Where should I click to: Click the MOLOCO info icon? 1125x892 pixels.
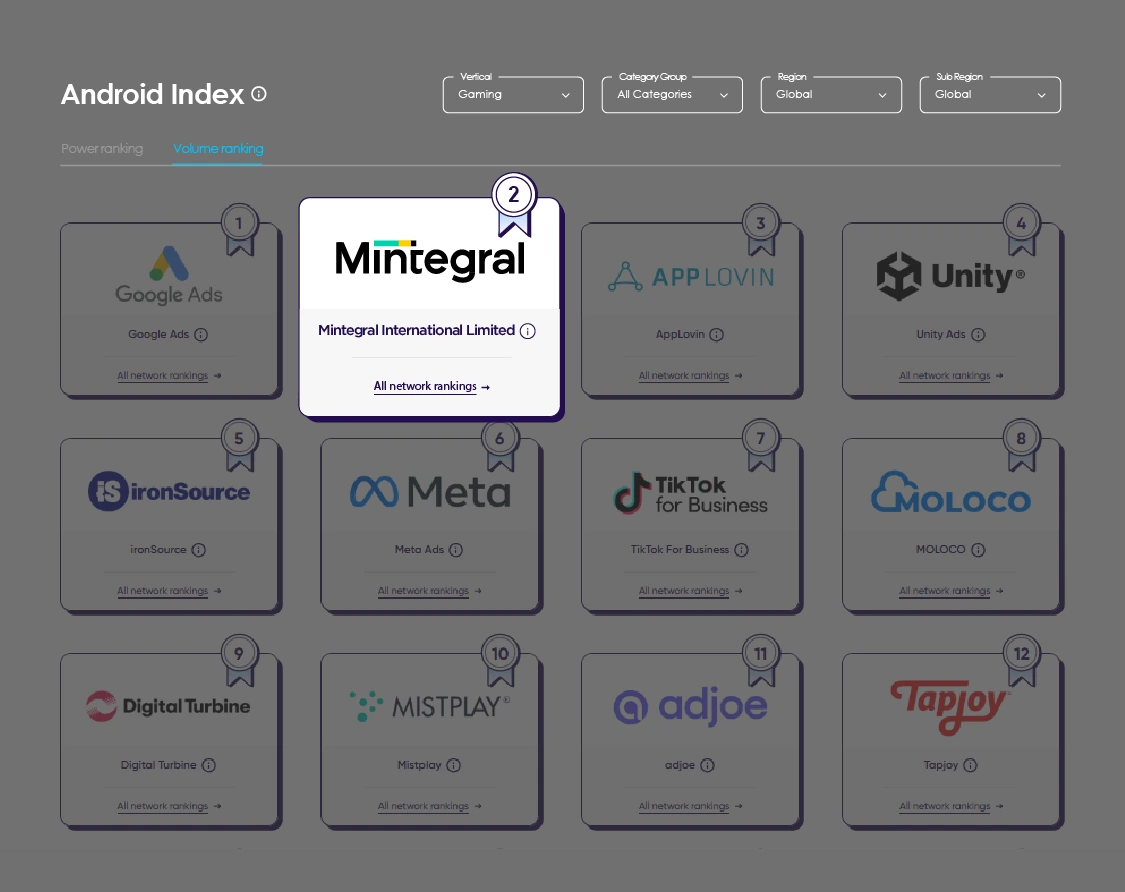(979, 550)
